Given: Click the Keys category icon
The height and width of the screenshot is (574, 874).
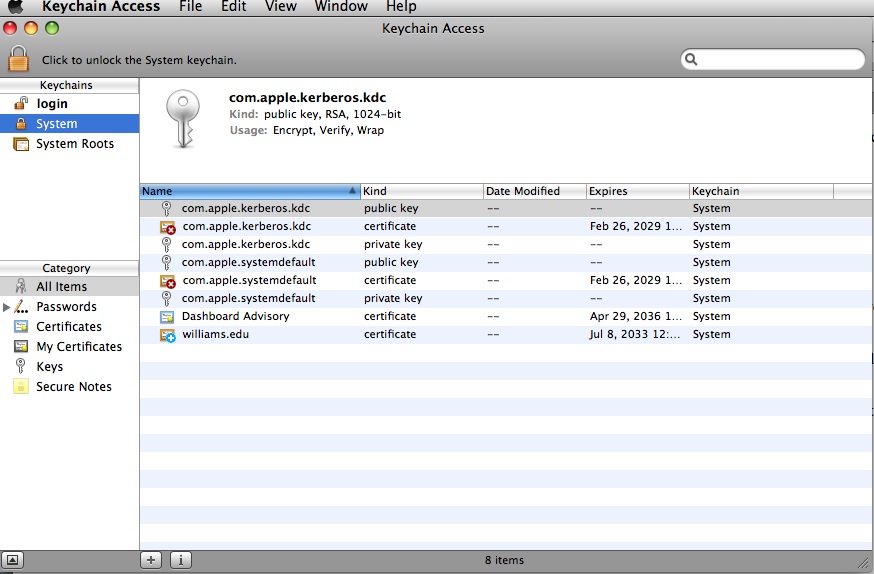Looking at the screenshot, I should click(21, 366).
